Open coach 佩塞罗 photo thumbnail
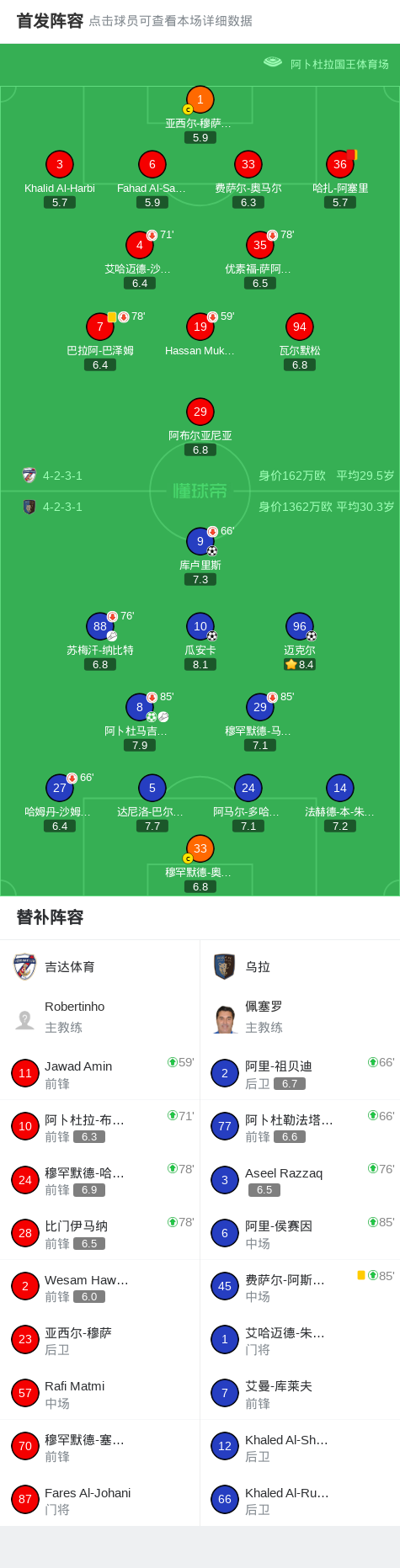The height and width of the screenshot is (1568, 400). pos(225,1019)
